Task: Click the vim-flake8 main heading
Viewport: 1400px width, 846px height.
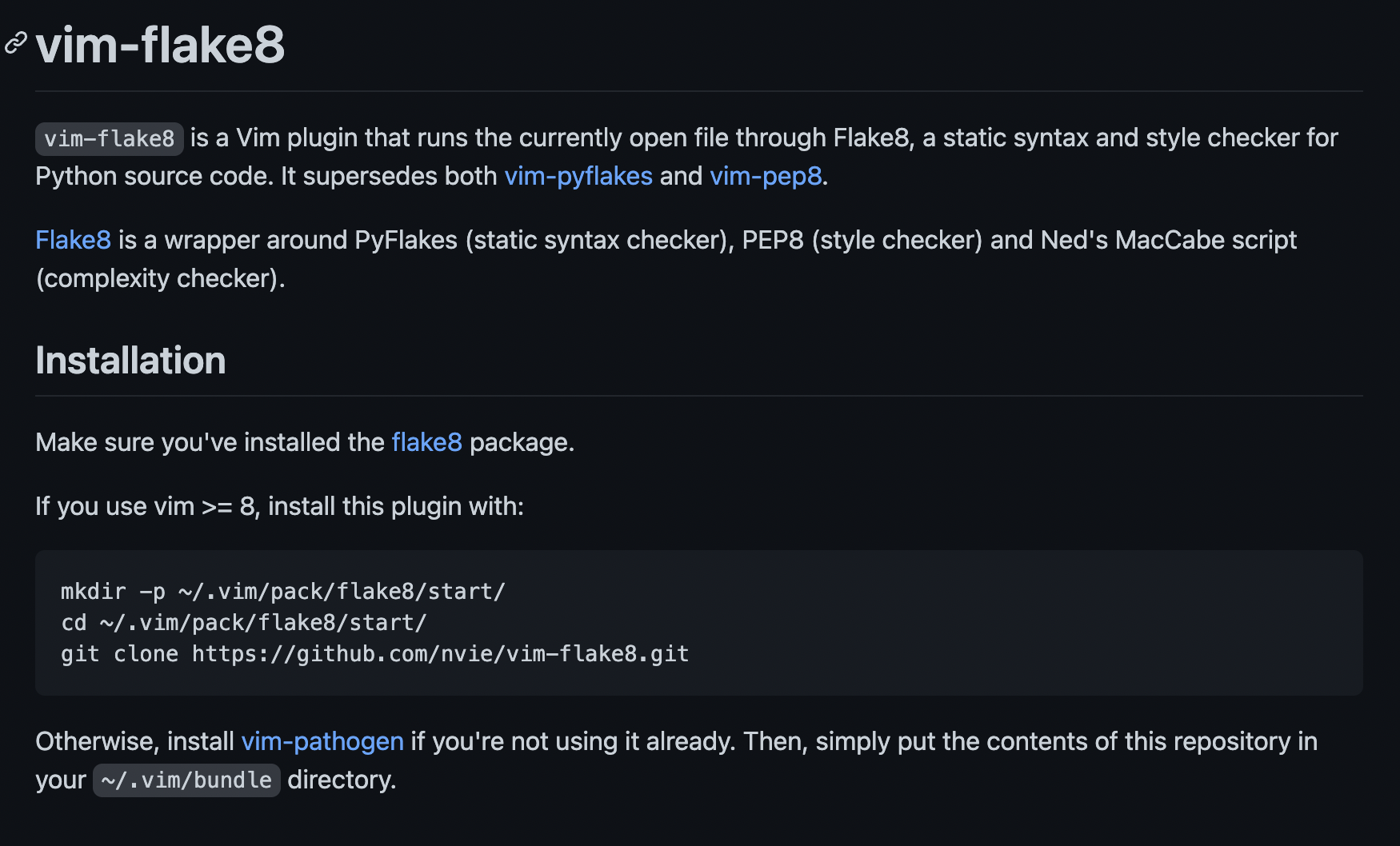Action: point(160,45)
